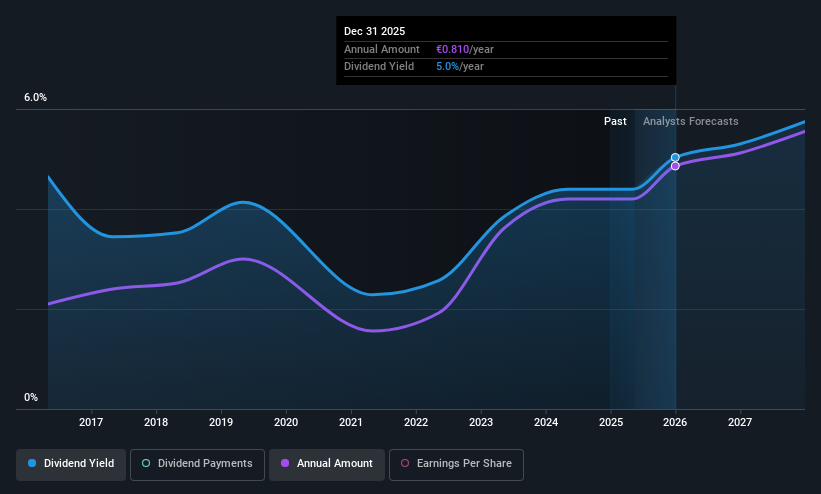The image size is (821, 494).
Task: Click the 2019 x-axis label
Action: [x=221, y=423]
